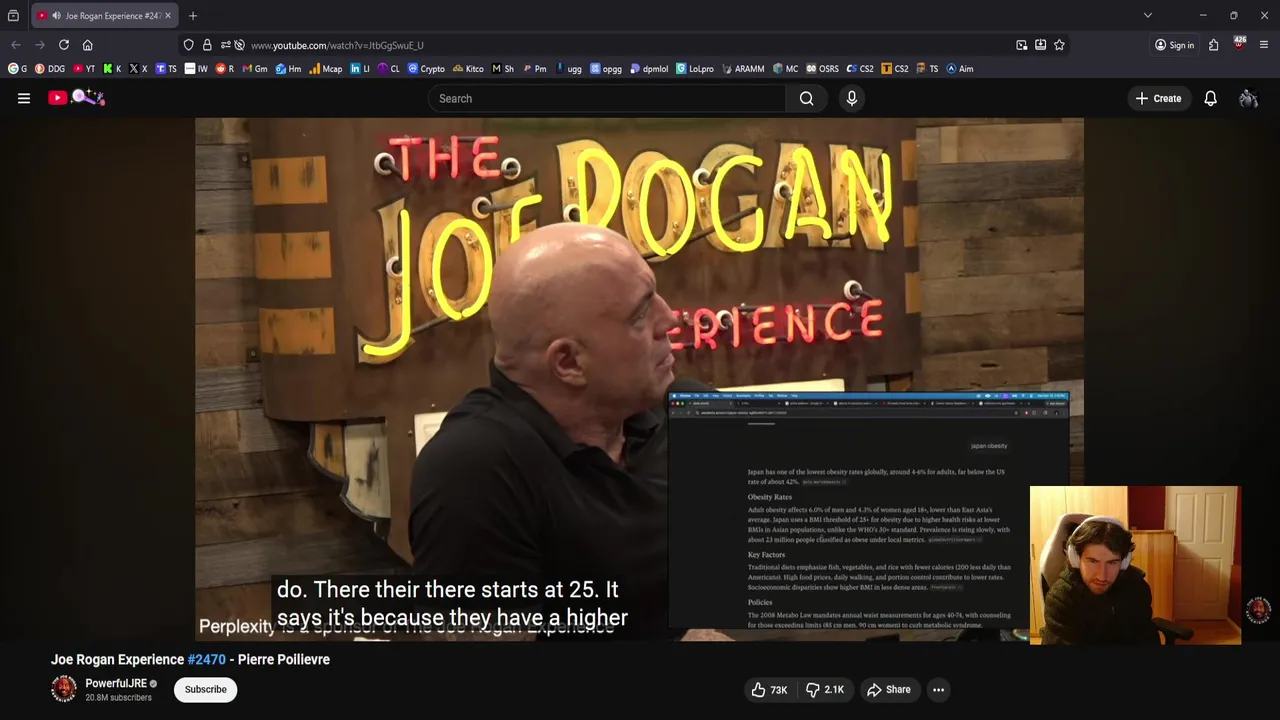Click the YouTube Search field
The height and width of the screenshot is (720, 1280).
pyautogui.click(x=607, y=98)
